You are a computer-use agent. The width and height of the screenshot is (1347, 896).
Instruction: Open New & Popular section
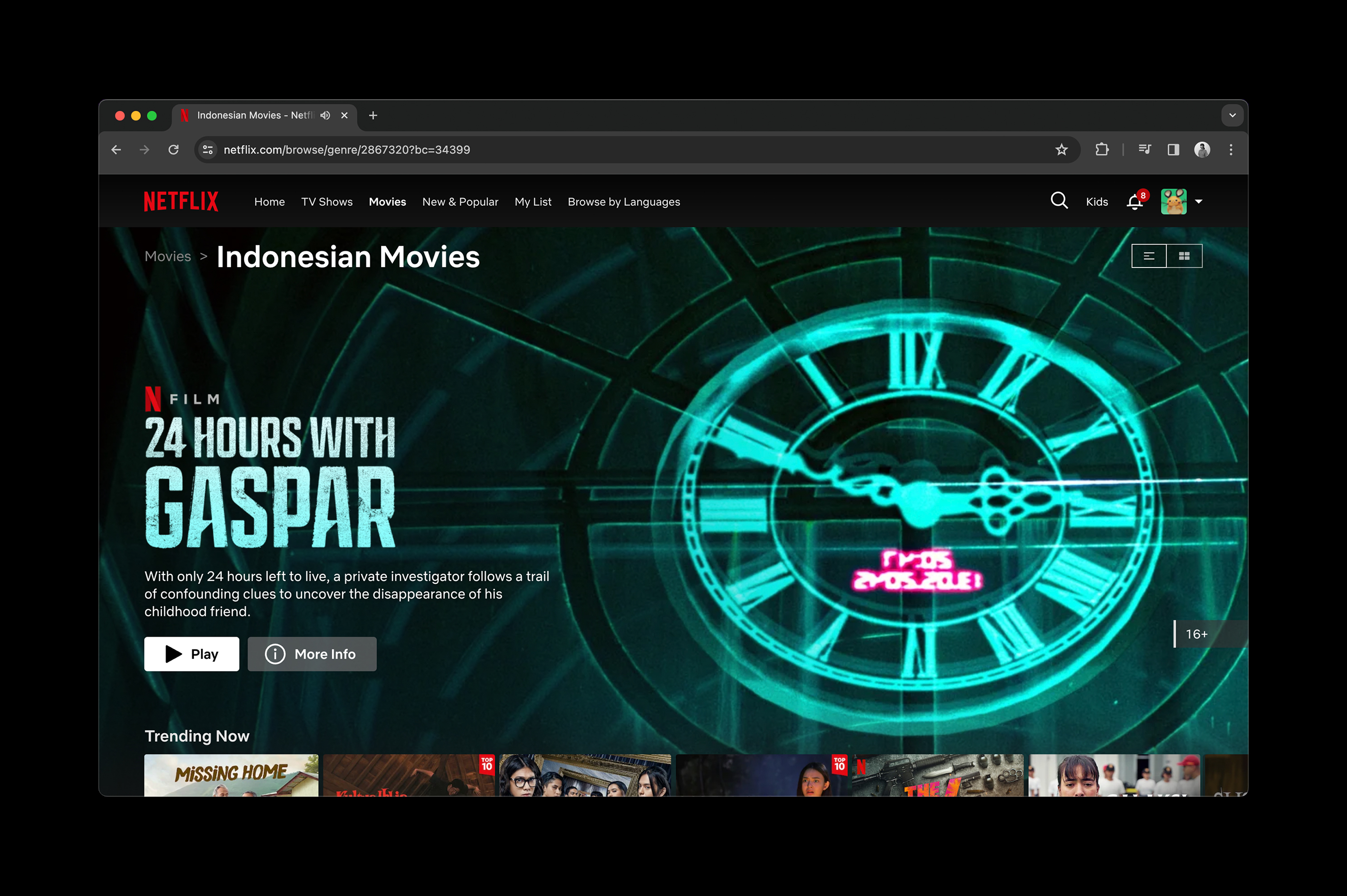point(460,202)
